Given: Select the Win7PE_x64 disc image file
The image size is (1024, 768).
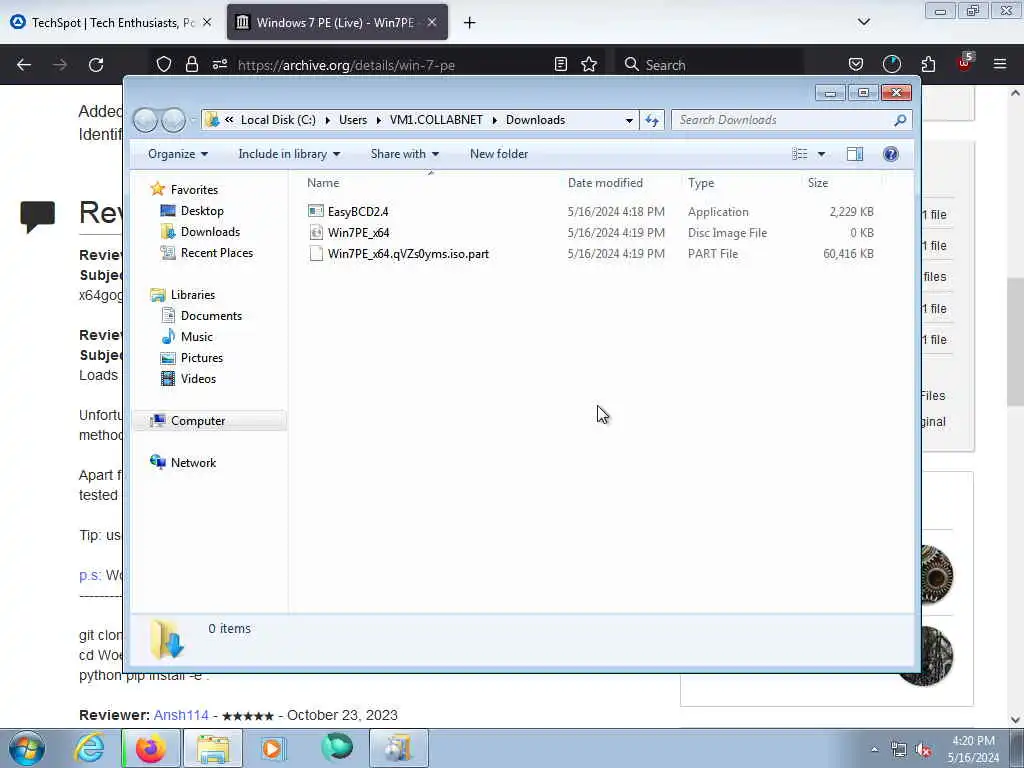Looking at the screenshot, I should 359,232.
